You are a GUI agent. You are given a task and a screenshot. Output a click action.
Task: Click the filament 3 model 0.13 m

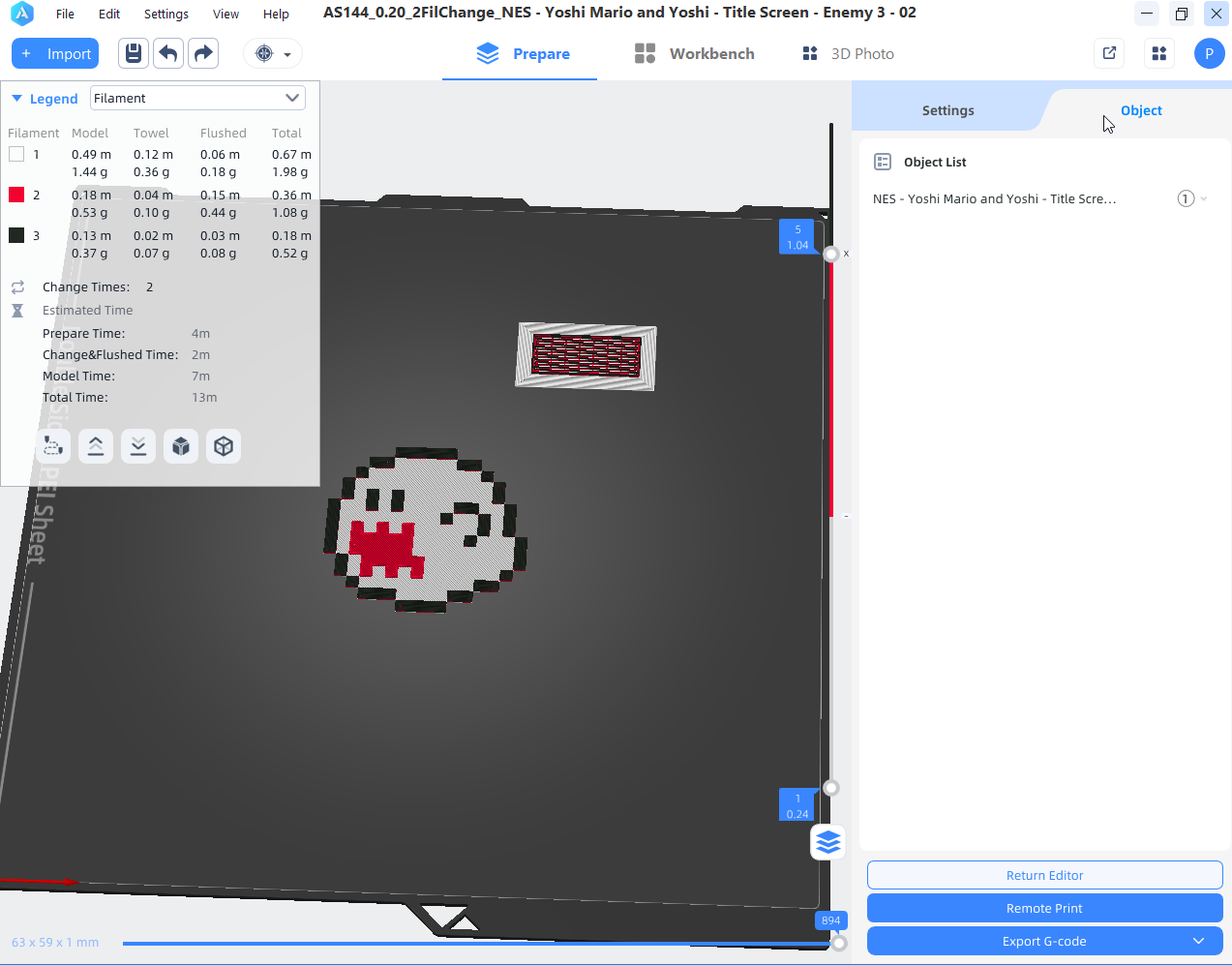coord(91,236)
